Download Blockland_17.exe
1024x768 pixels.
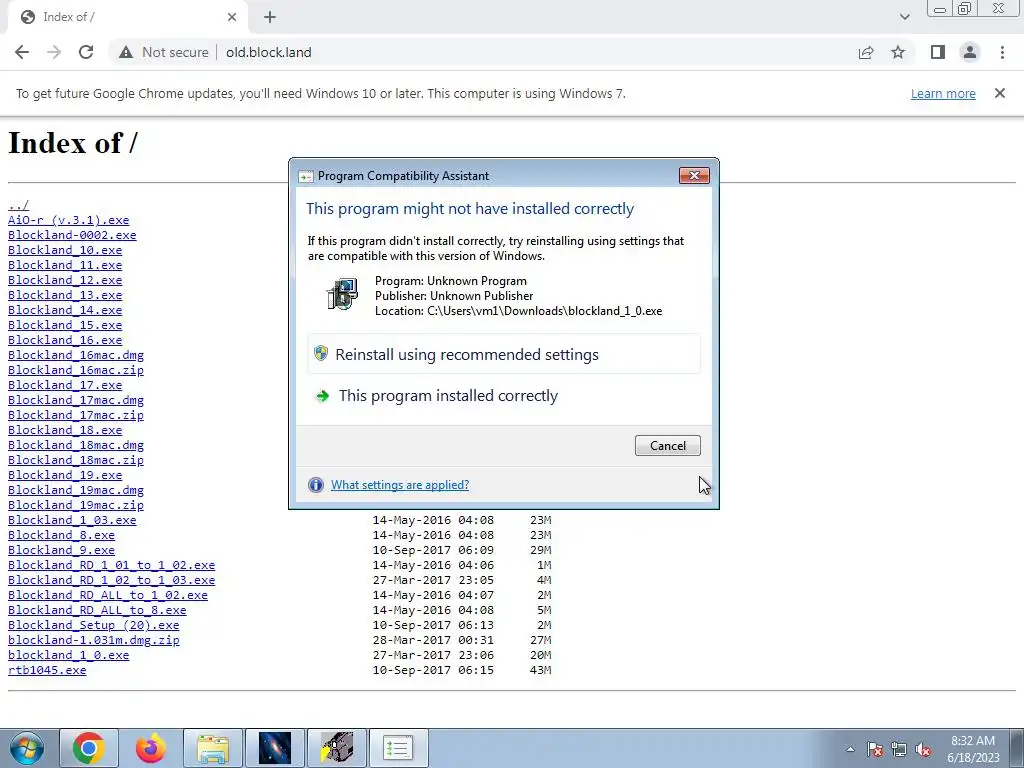[65, 385]
